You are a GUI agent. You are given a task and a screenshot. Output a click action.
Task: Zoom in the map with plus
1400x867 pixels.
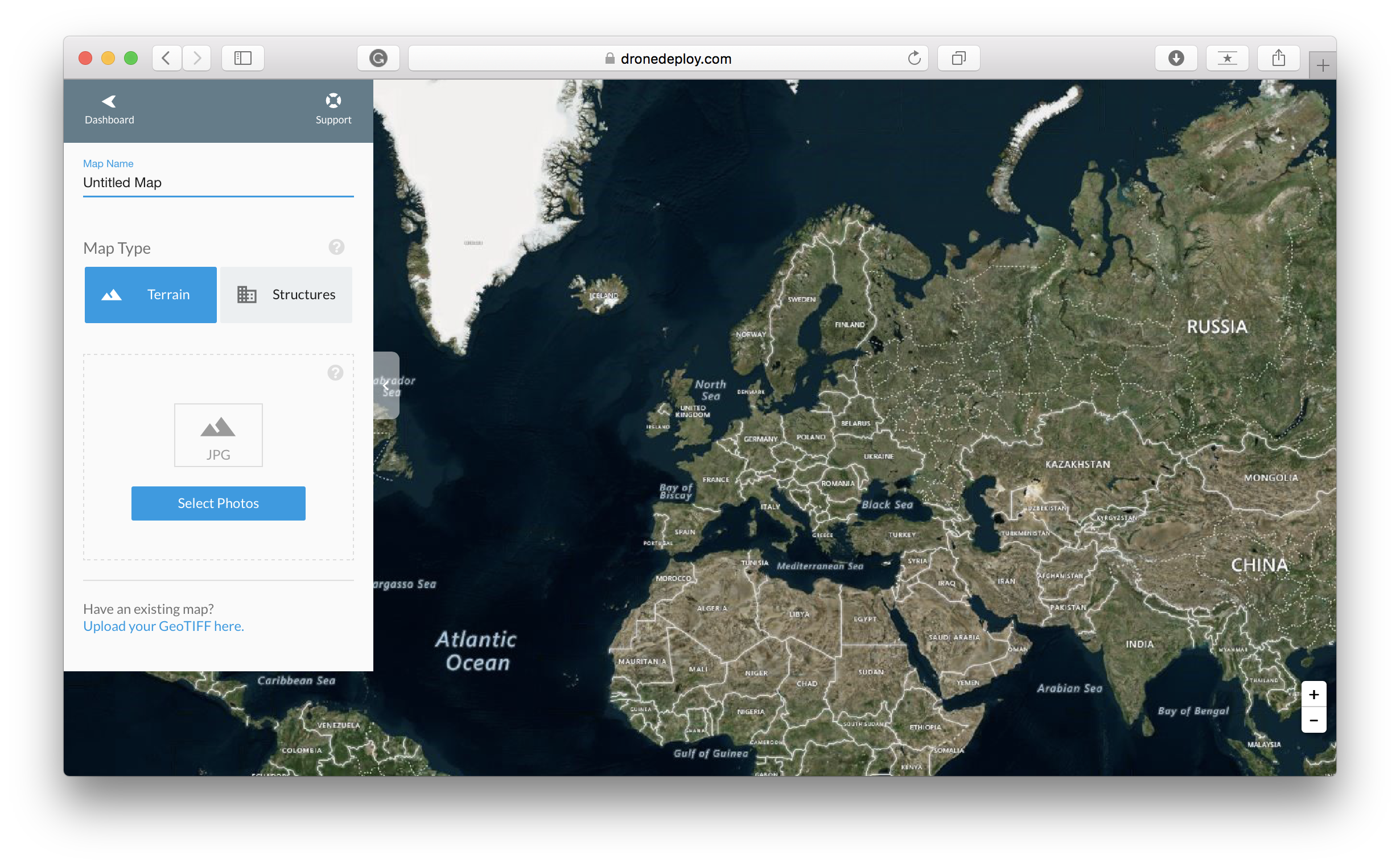point(1314,695)
